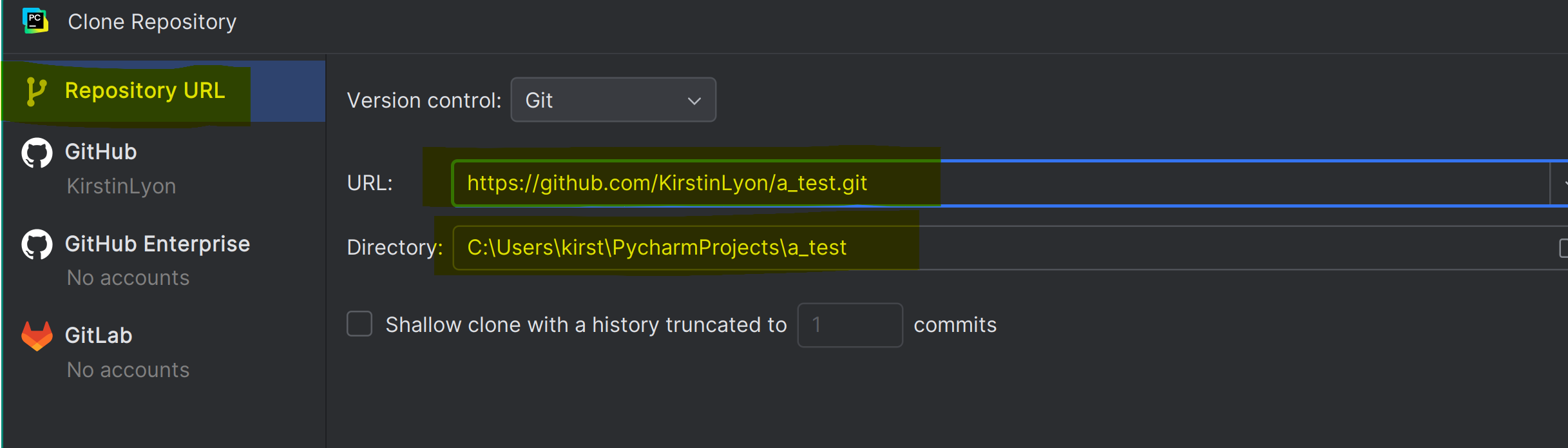The height and width of the screenshot is (448, 1568).
Task: Click the GitLab fox icon
Action: (x=37, y=336)
